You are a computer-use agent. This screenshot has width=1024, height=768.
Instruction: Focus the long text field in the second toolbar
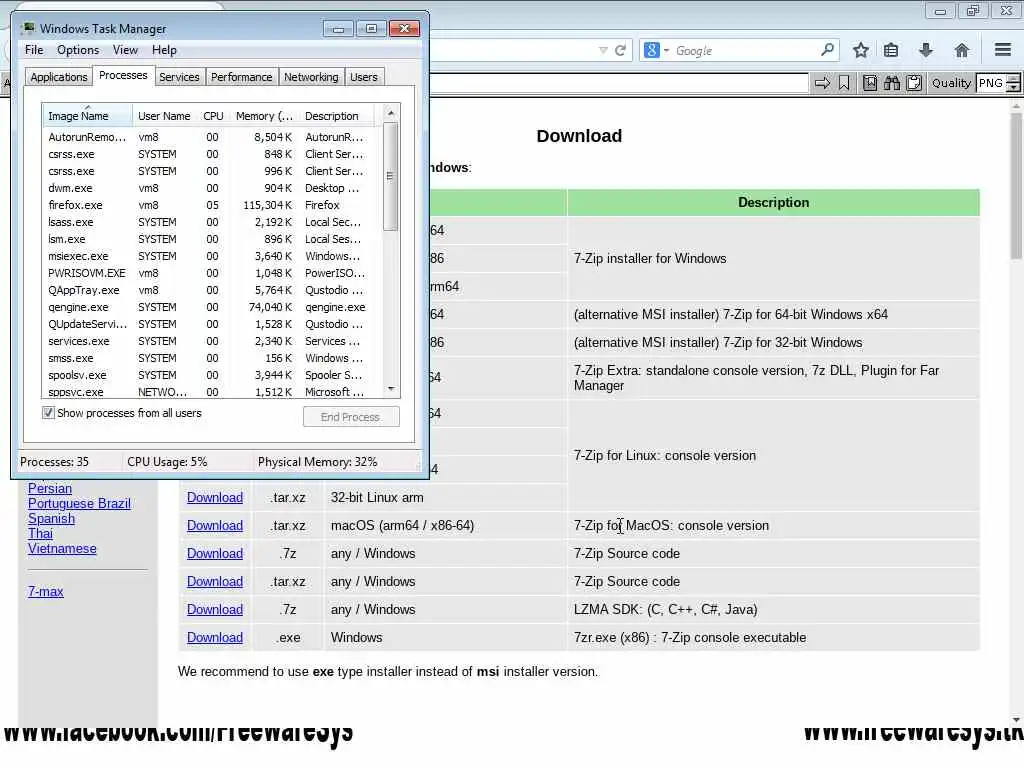619,83
